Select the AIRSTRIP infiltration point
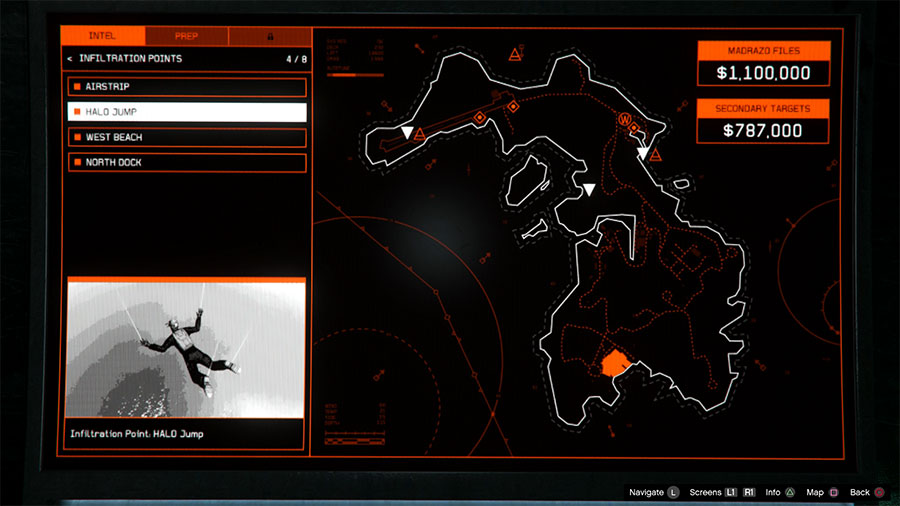The height and width of the screenshot is (506, 900). coord(186,87)
